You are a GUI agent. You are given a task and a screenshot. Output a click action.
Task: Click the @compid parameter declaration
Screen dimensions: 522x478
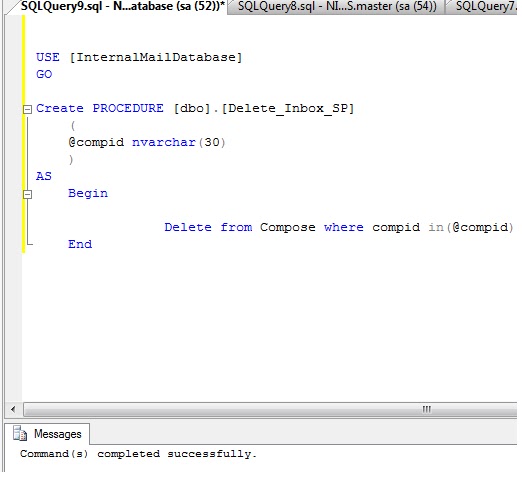pos(96,143)
